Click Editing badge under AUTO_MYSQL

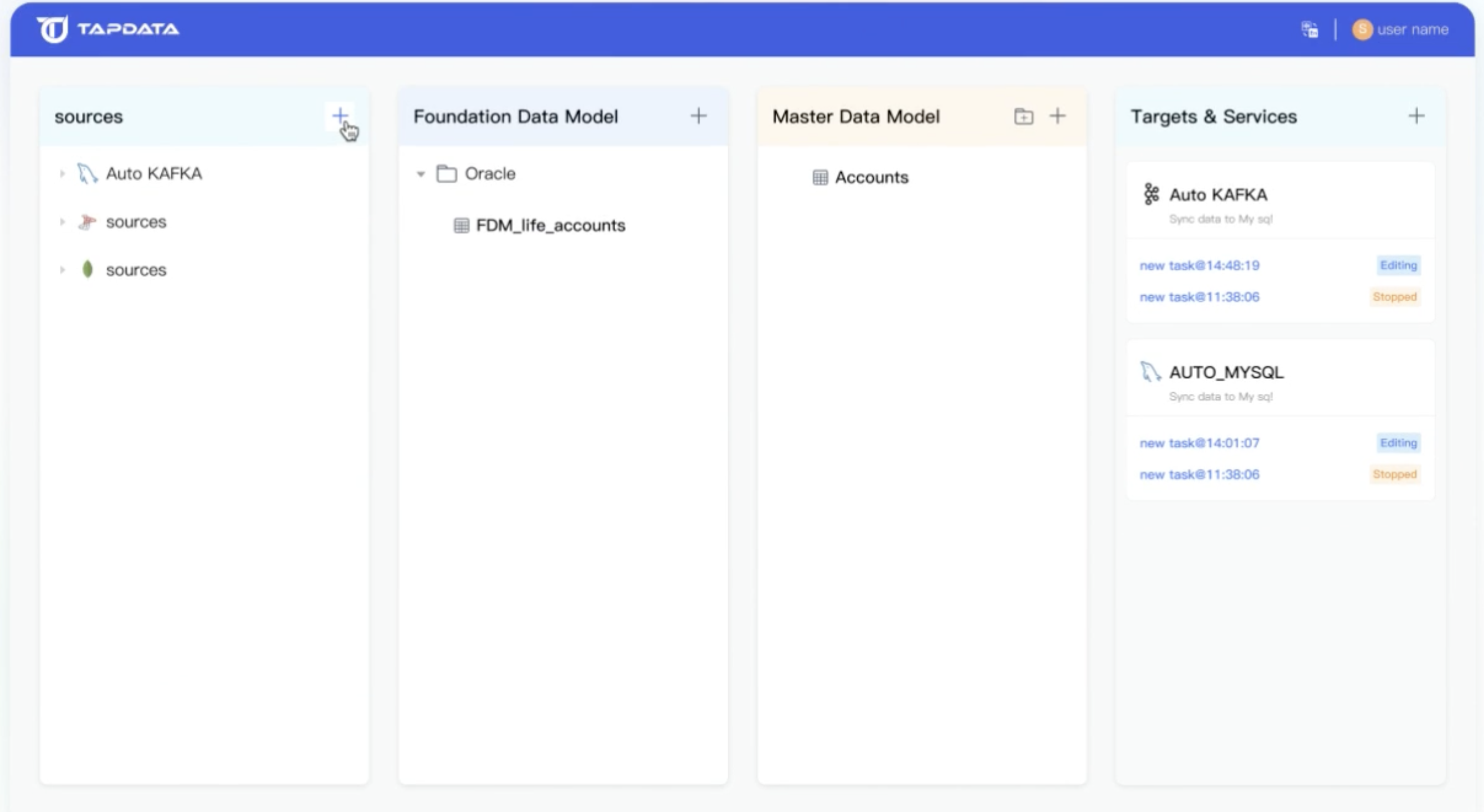[x=1398, y=443]
